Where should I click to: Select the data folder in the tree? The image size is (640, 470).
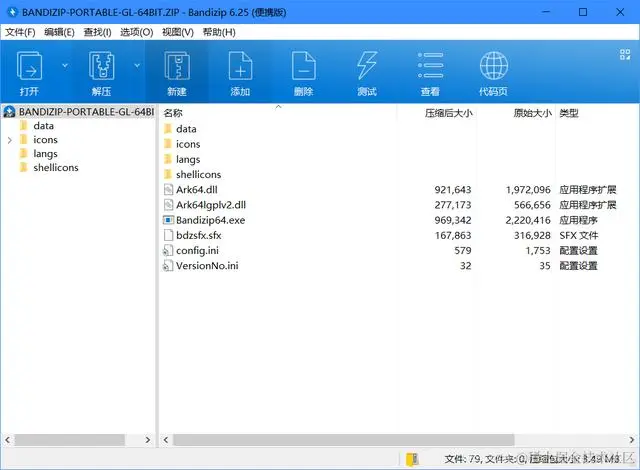(x=43, y=126)
